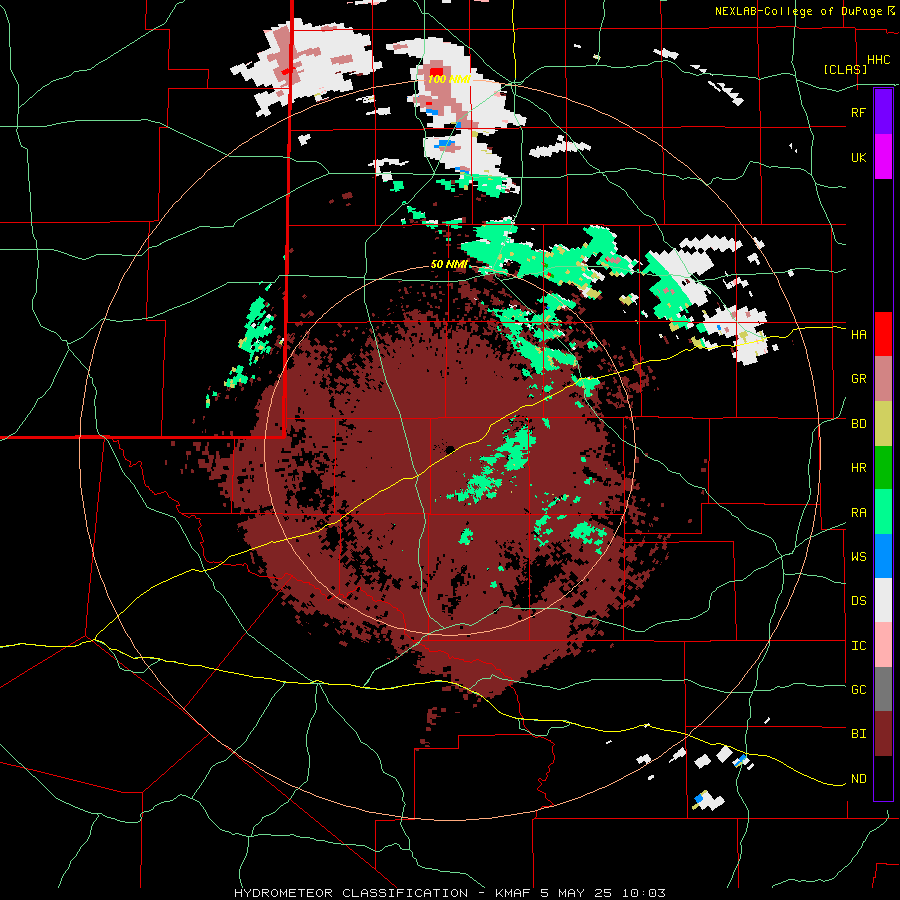Click the blue WS legend swatch
Viewport: 900px width, 900px height.
(x=883, y=556)
